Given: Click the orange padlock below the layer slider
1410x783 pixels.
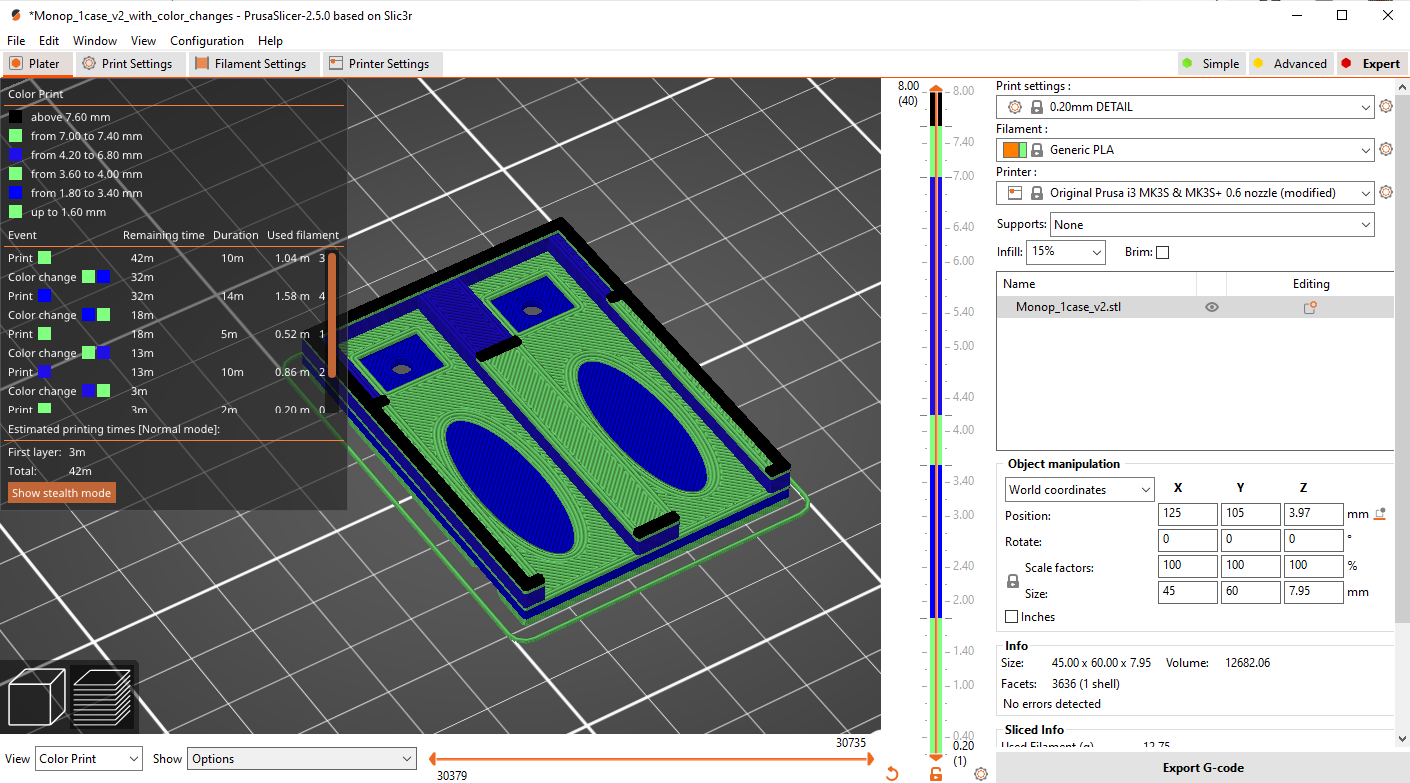Looking at the screenshot, I should [936, 774].
